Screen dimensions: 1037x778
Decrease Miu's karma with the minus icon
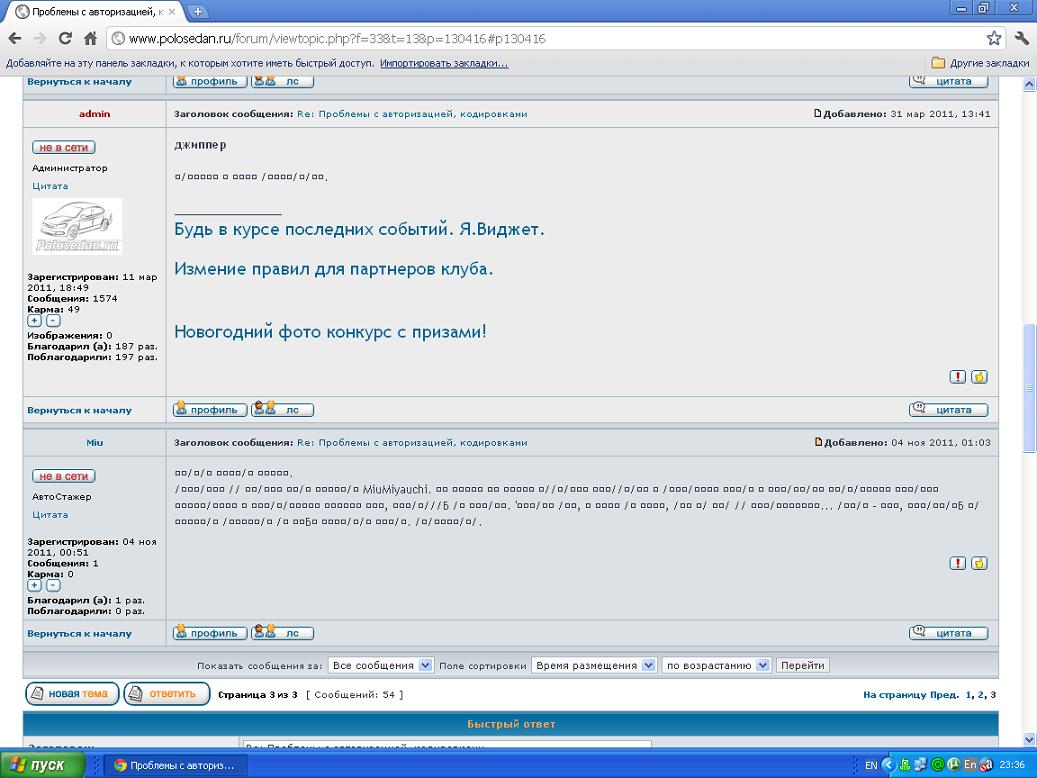click(x=53, y=586)
